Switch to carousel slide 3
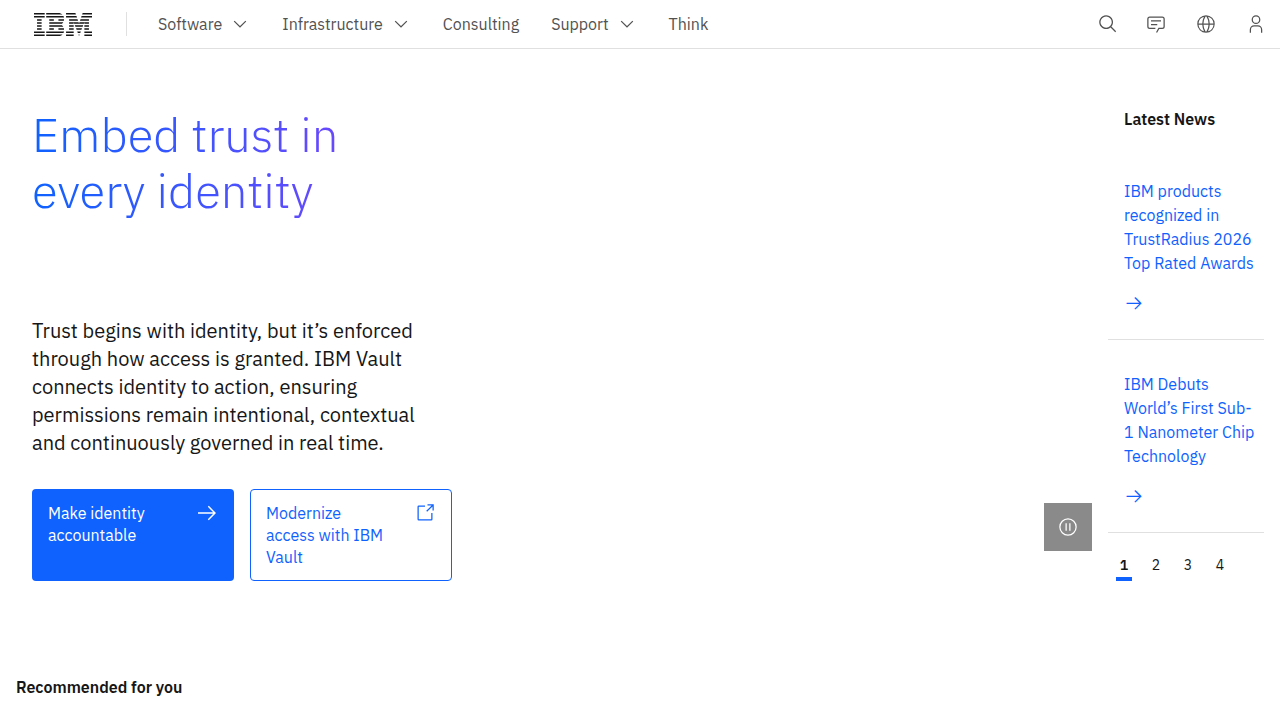This screenshot has width=1280, height=720. 1188,565
